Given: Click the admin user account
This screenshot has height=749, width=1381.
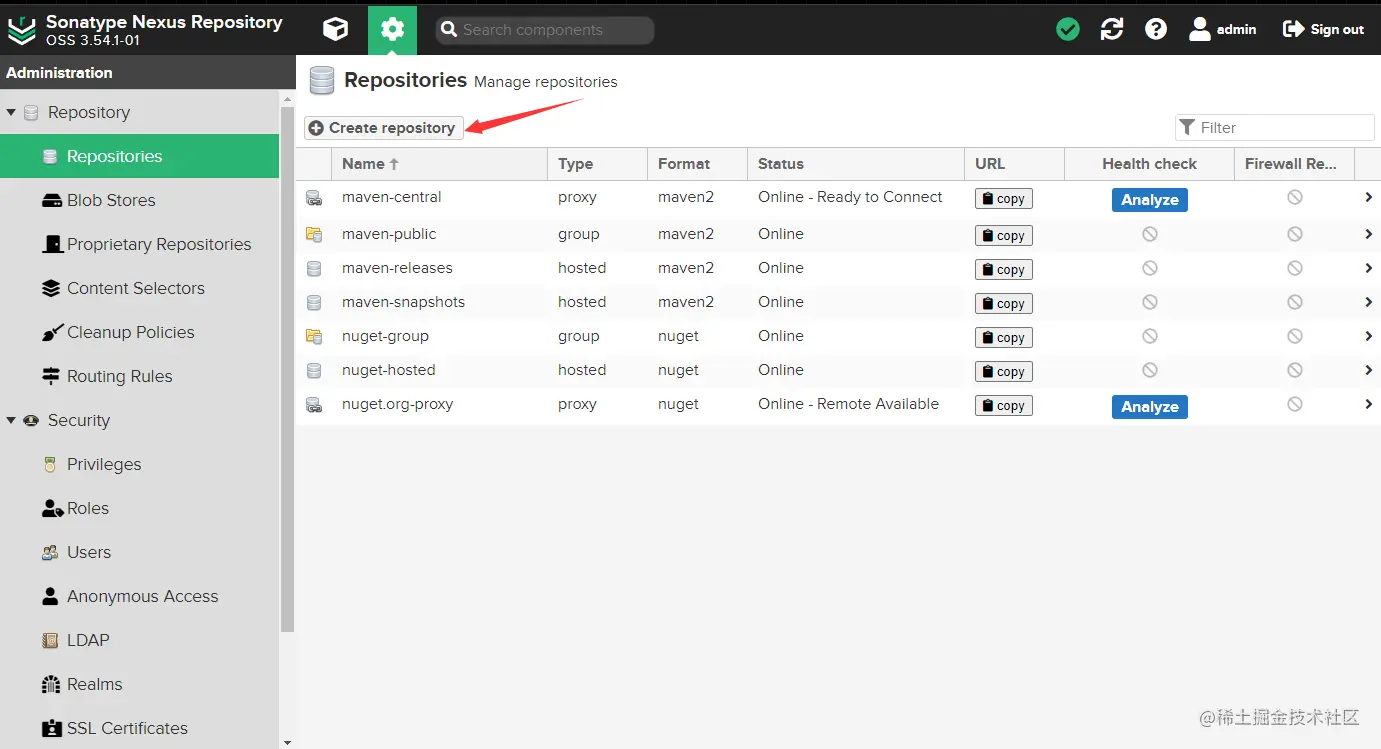Looking at the screenshot, I should pyautogui.click(x=1222, y=29).
